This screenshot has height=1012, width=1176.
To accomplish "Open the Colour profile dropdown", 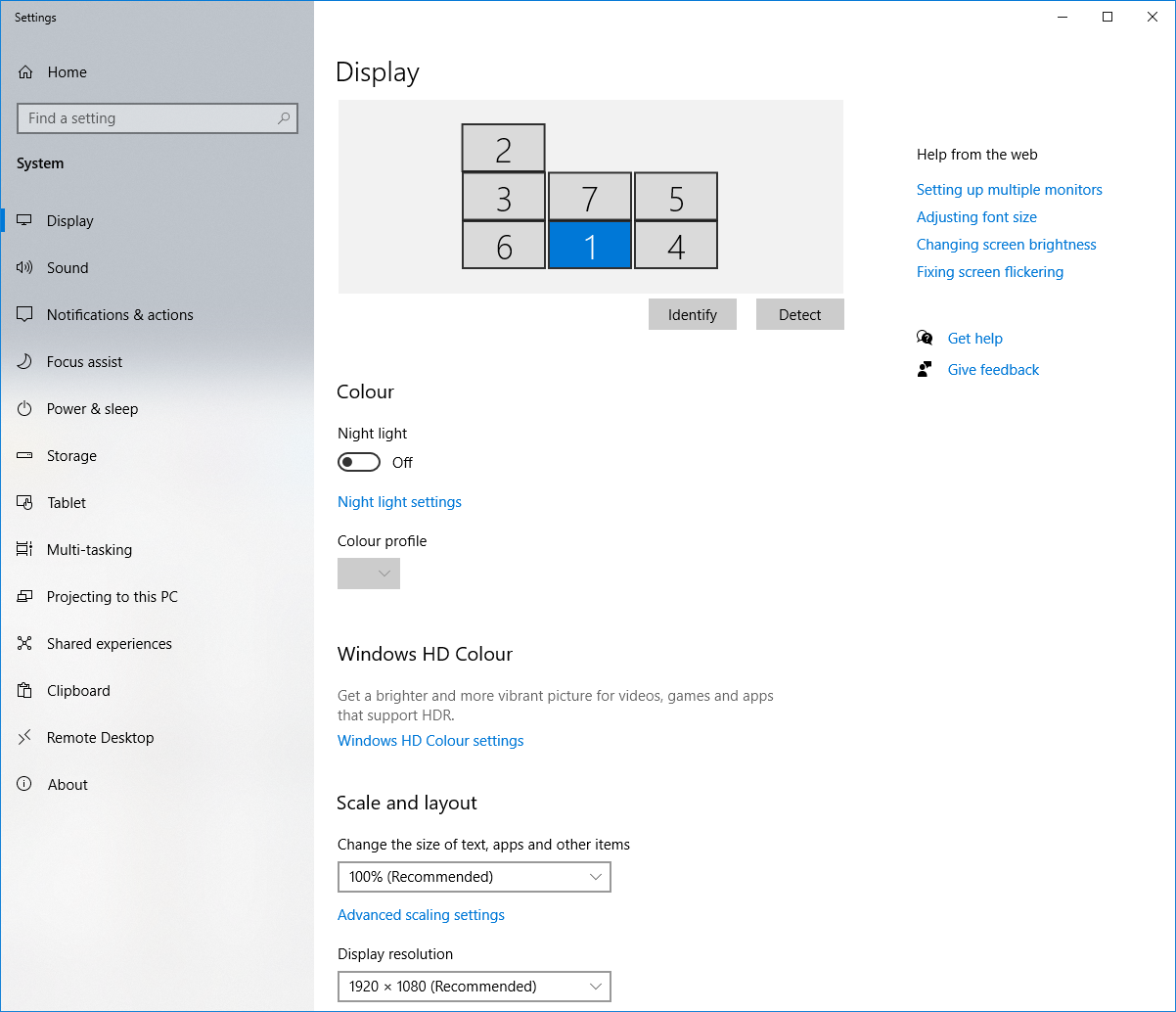I will [x=369, y=574].
